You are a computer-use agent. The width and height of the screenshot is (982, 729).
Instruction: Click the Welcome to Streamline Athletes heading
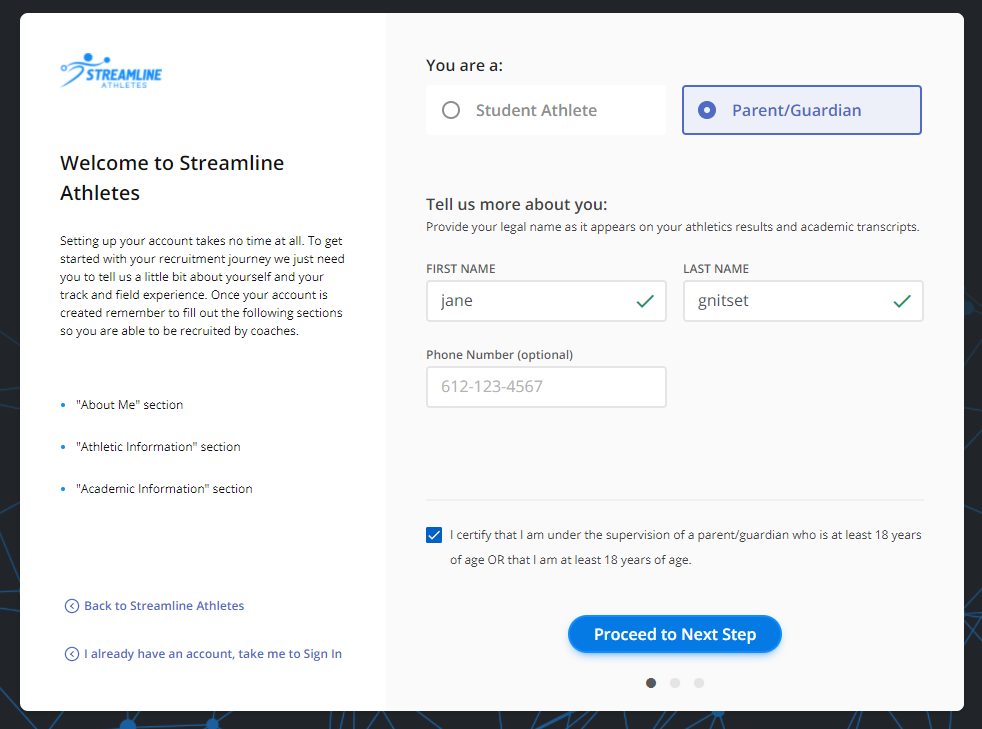[x=172, y=178]
